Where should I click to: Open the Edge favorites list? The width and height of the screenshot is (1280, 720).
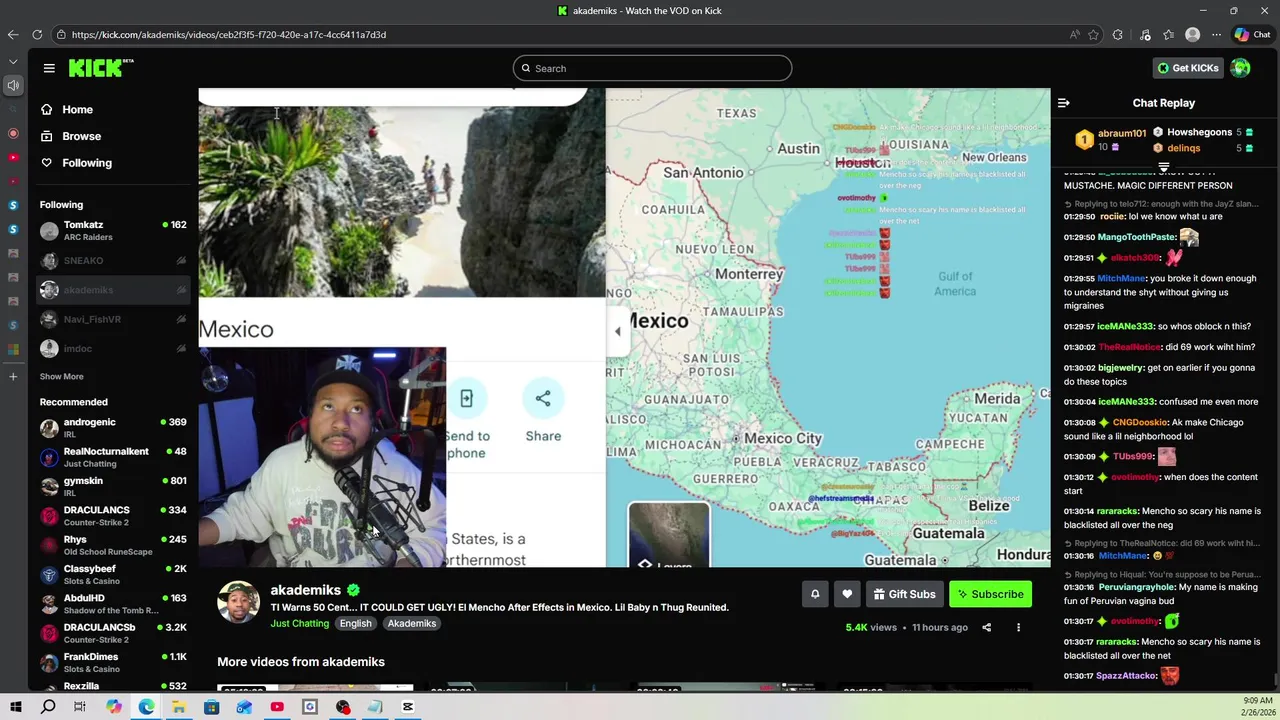point(1168,34)
